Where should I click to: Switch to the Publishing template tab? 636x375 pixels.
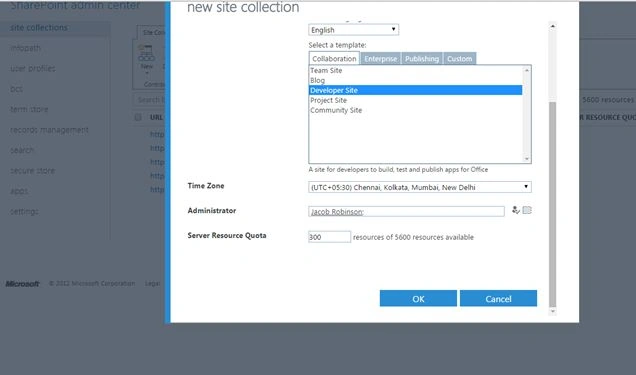pos(422,59)
